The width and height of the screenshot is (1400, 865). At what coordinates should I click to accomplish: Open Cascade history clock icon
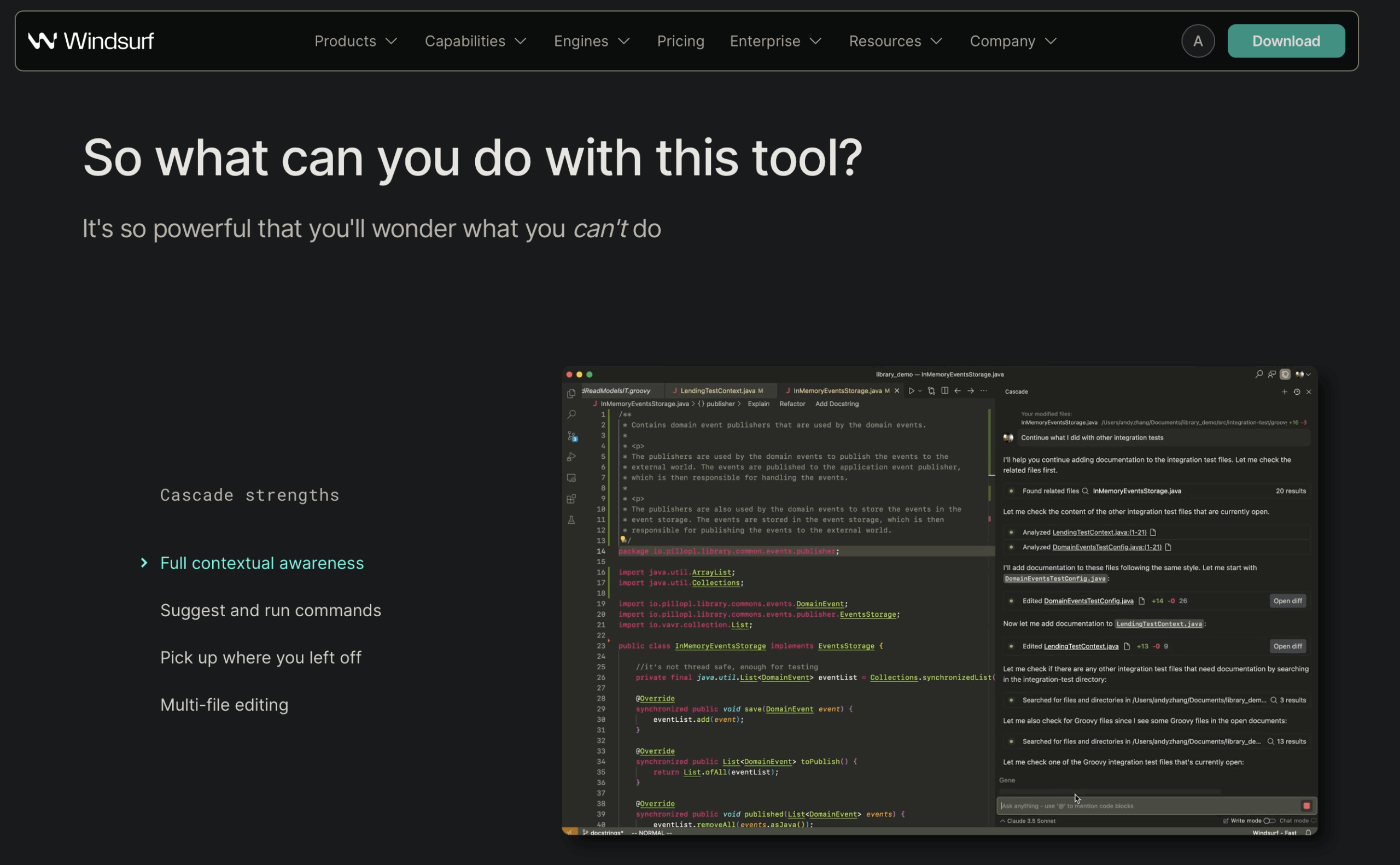(1297, 392)
